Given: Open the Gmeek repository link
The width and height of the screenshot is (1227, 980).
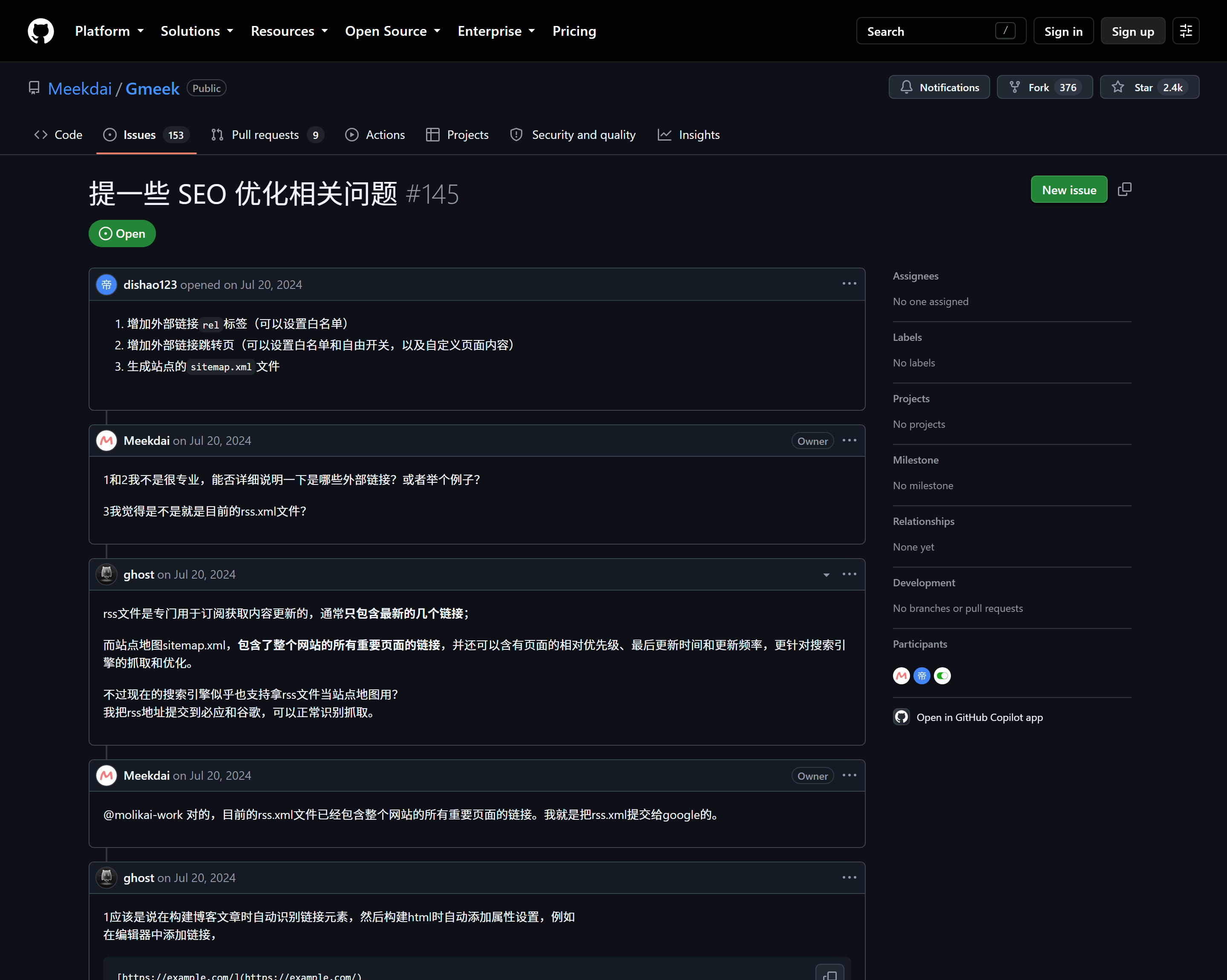Looking at the screenshot, I should [152, 88].
